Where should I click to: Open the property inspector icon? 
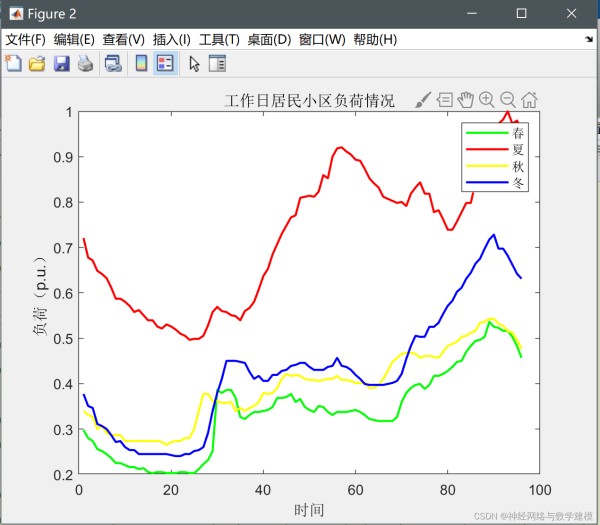tap(217, 63)
